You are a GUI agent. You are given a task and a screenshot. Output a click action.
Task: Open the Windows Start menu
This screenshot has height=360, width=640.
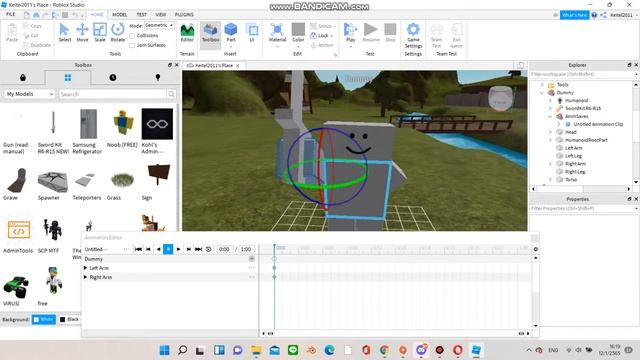164,350
